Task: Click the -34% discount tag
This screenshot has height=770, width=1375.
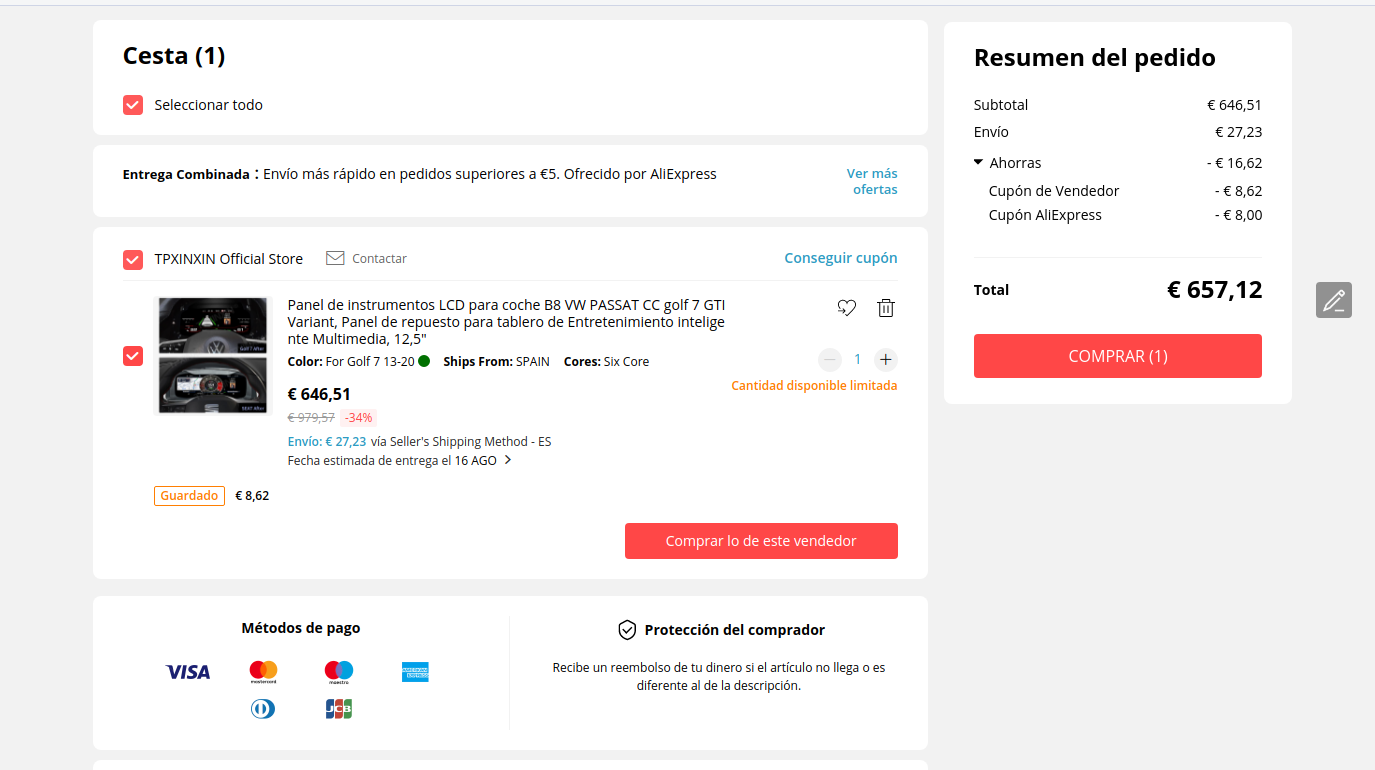Action: [x=359, y=418]
